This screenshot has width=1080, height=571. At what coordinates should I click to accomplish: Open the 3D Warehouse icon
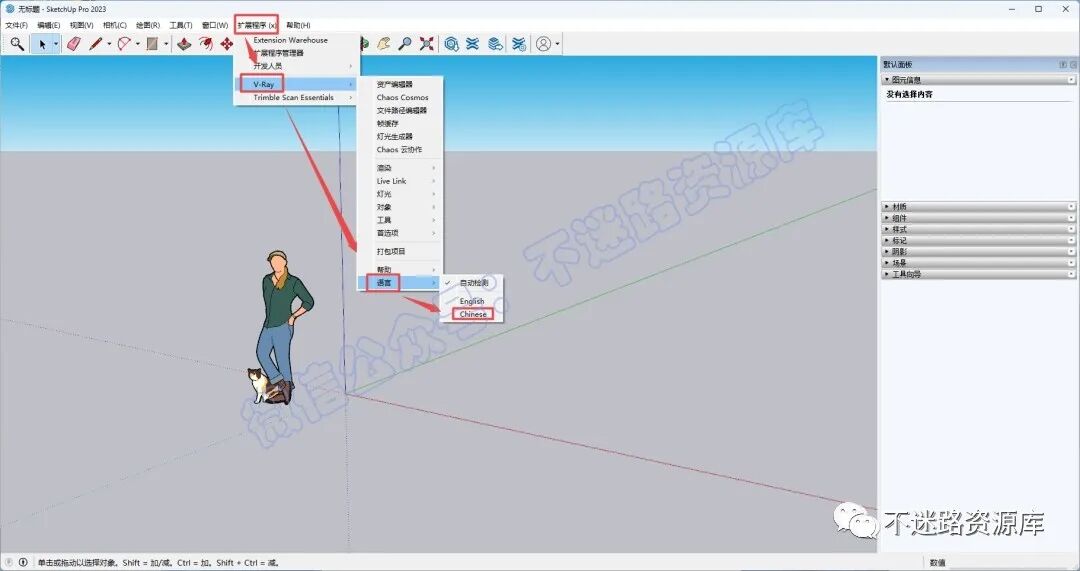coord(451,44)
